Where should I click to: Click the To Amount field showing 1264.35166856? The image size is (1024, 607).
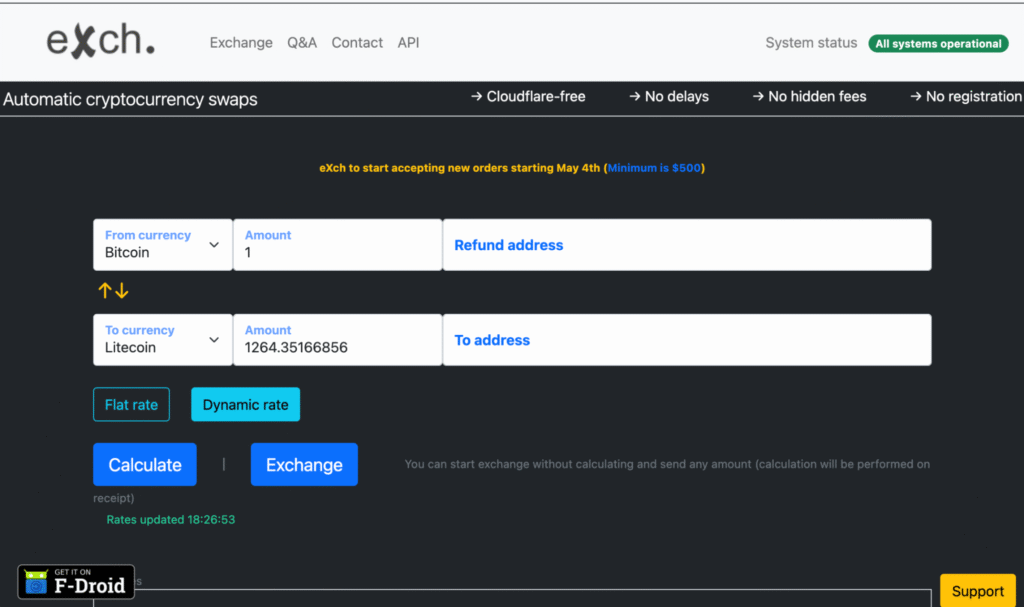coord(337,340)
